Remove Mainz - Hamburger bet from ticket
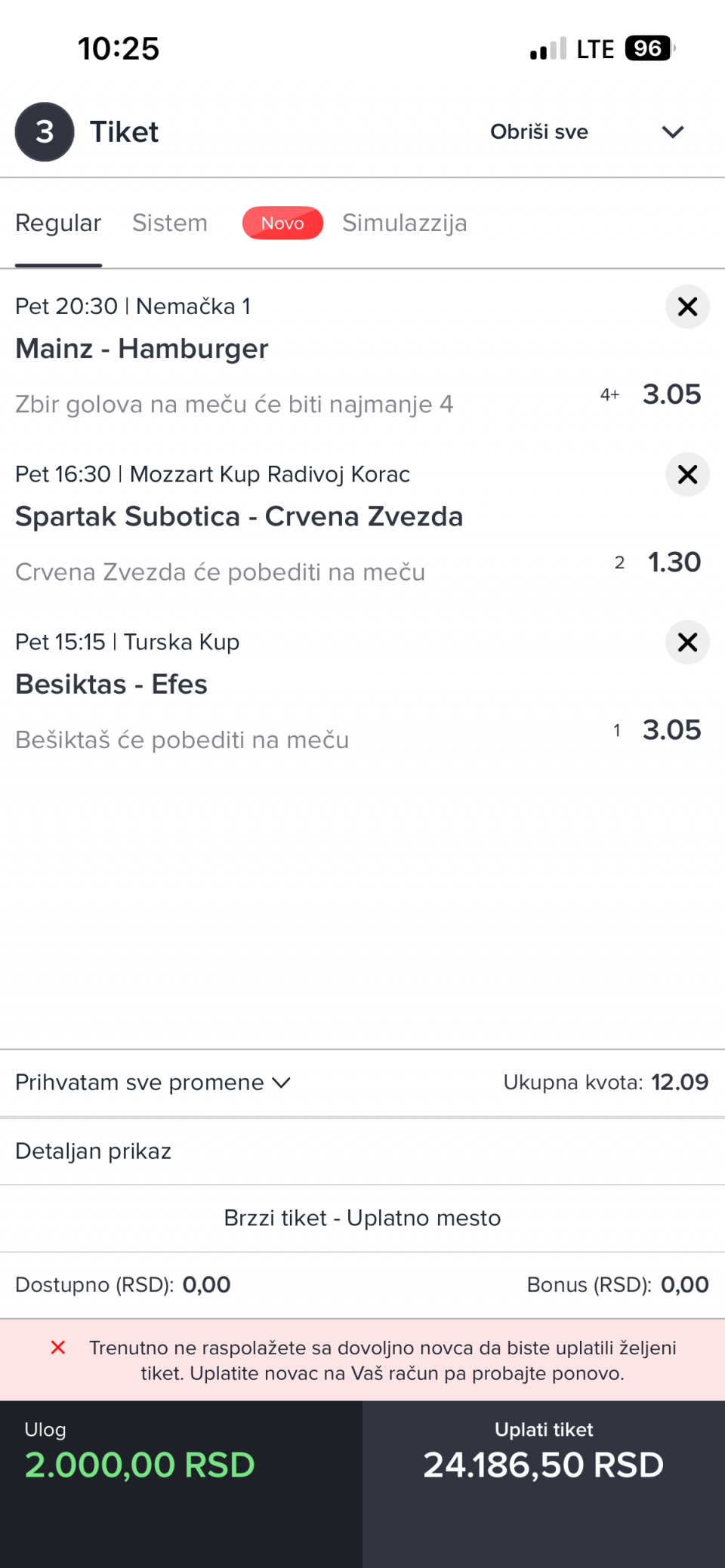The width and height of the screenshot is (725, 1568). point(687,307)
